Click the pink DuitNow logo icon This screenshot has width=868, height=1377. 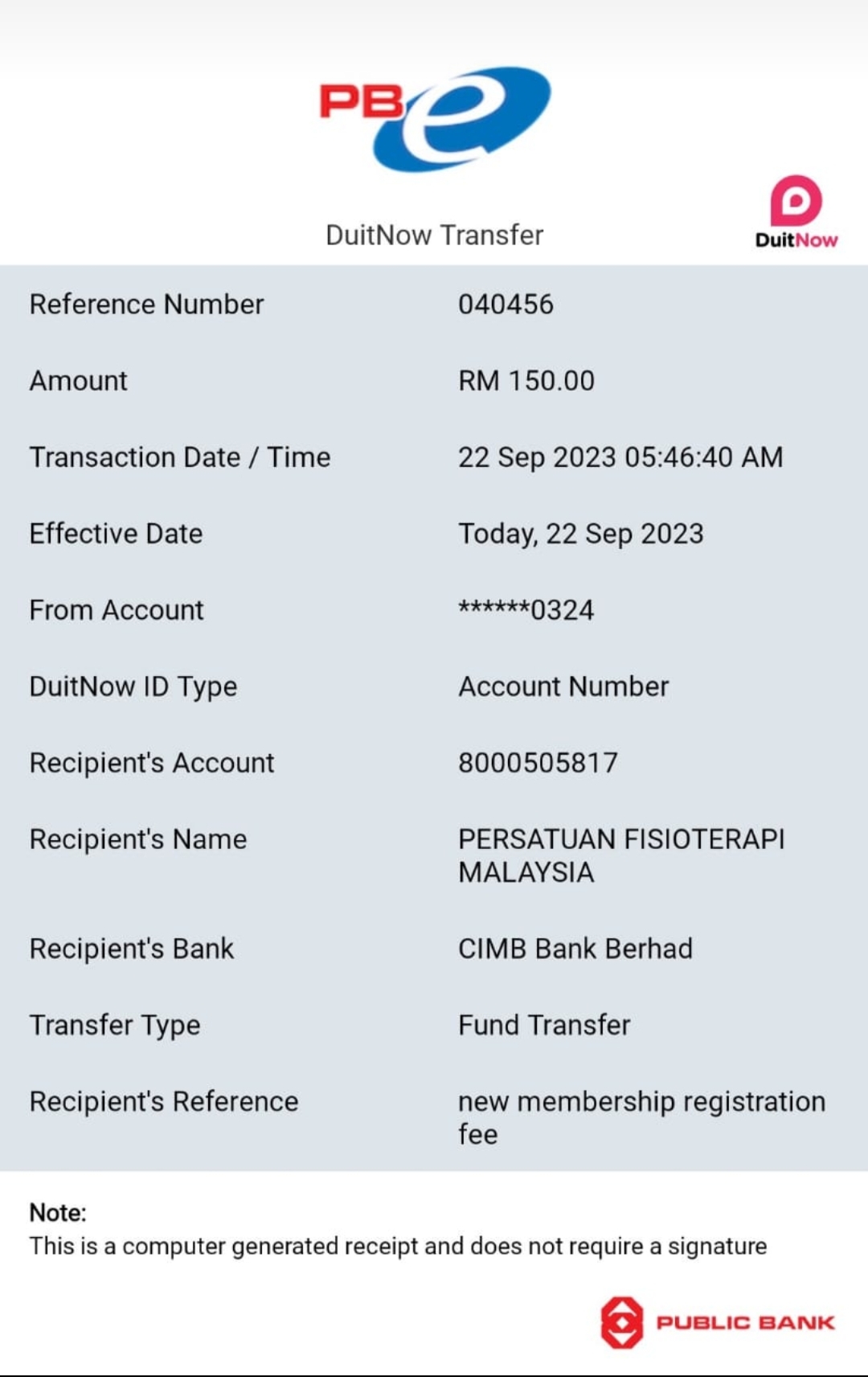tap(796, 200)
